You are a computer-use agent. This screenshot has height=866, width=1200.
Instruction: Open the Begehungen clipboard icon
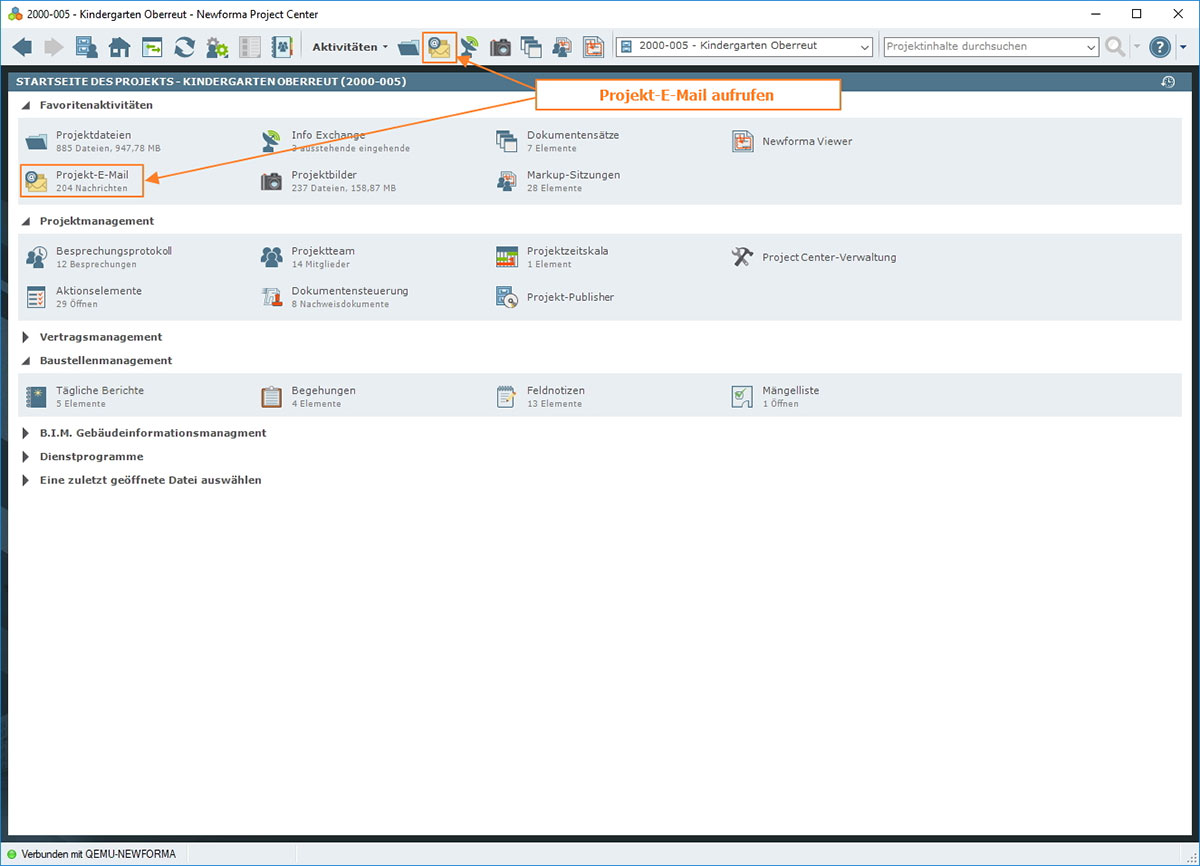(271, 397)
